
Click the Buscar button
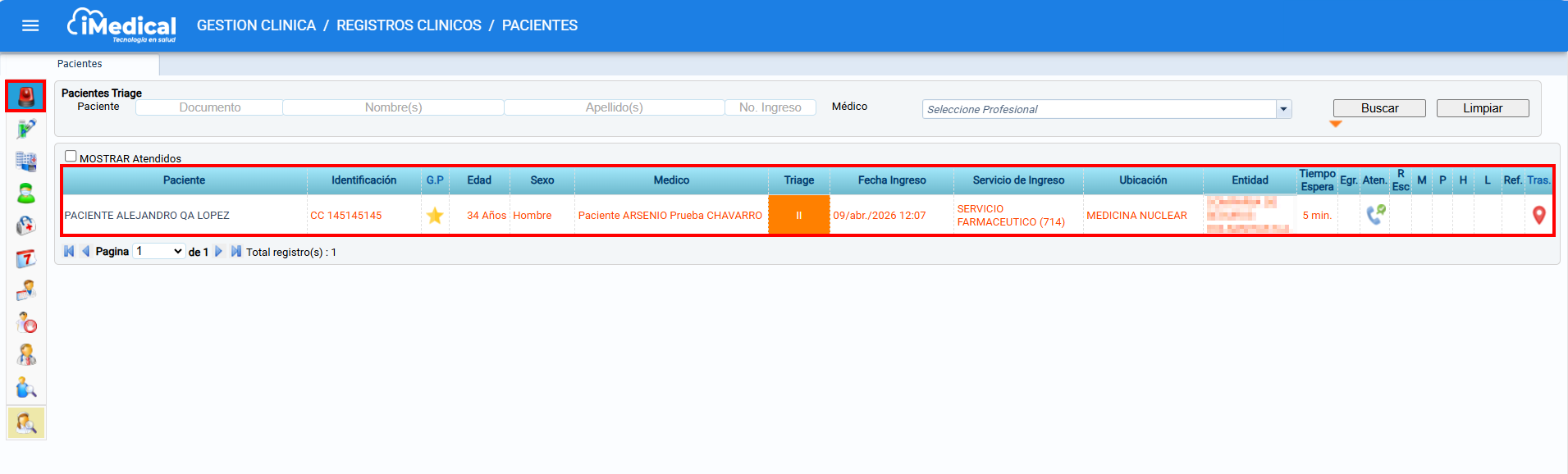[x=1378, y=108]
